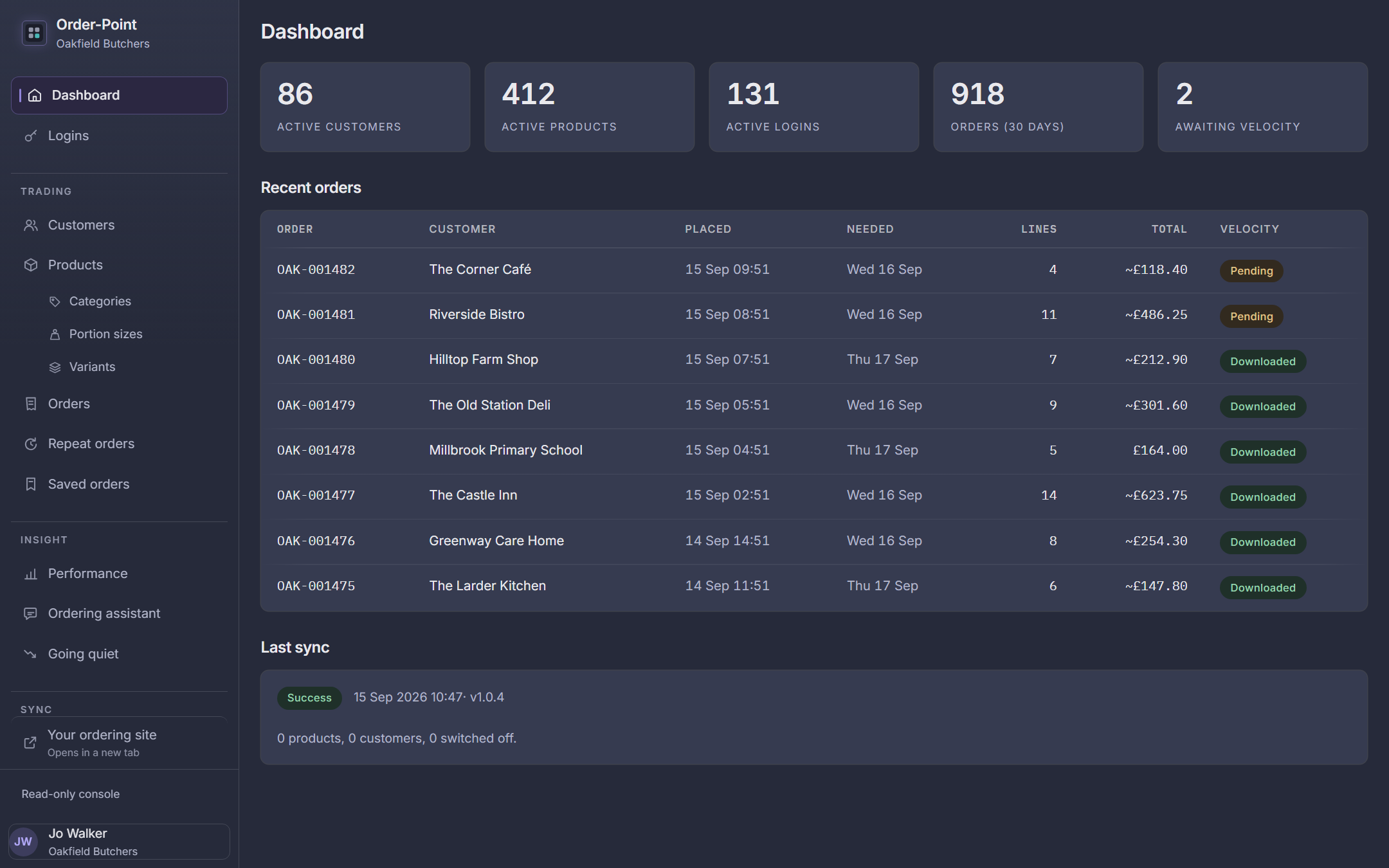
Task: Click the Dashboard home icon
Action: 35,95
